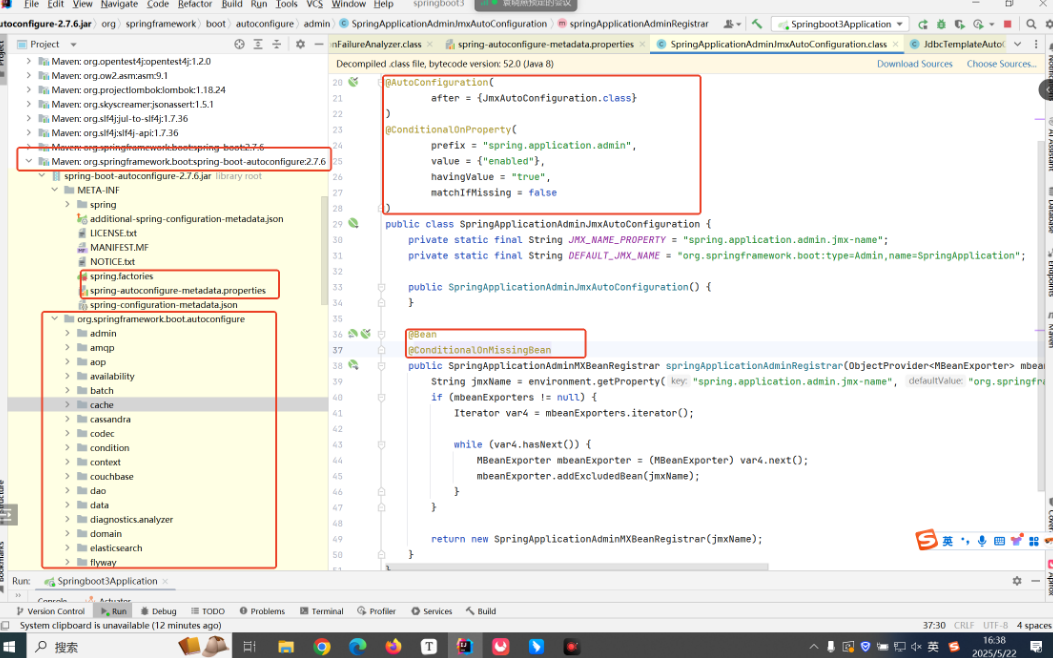
Task: Open the profiler run options dropdown arrow
Action: click(x=991, y=24)
